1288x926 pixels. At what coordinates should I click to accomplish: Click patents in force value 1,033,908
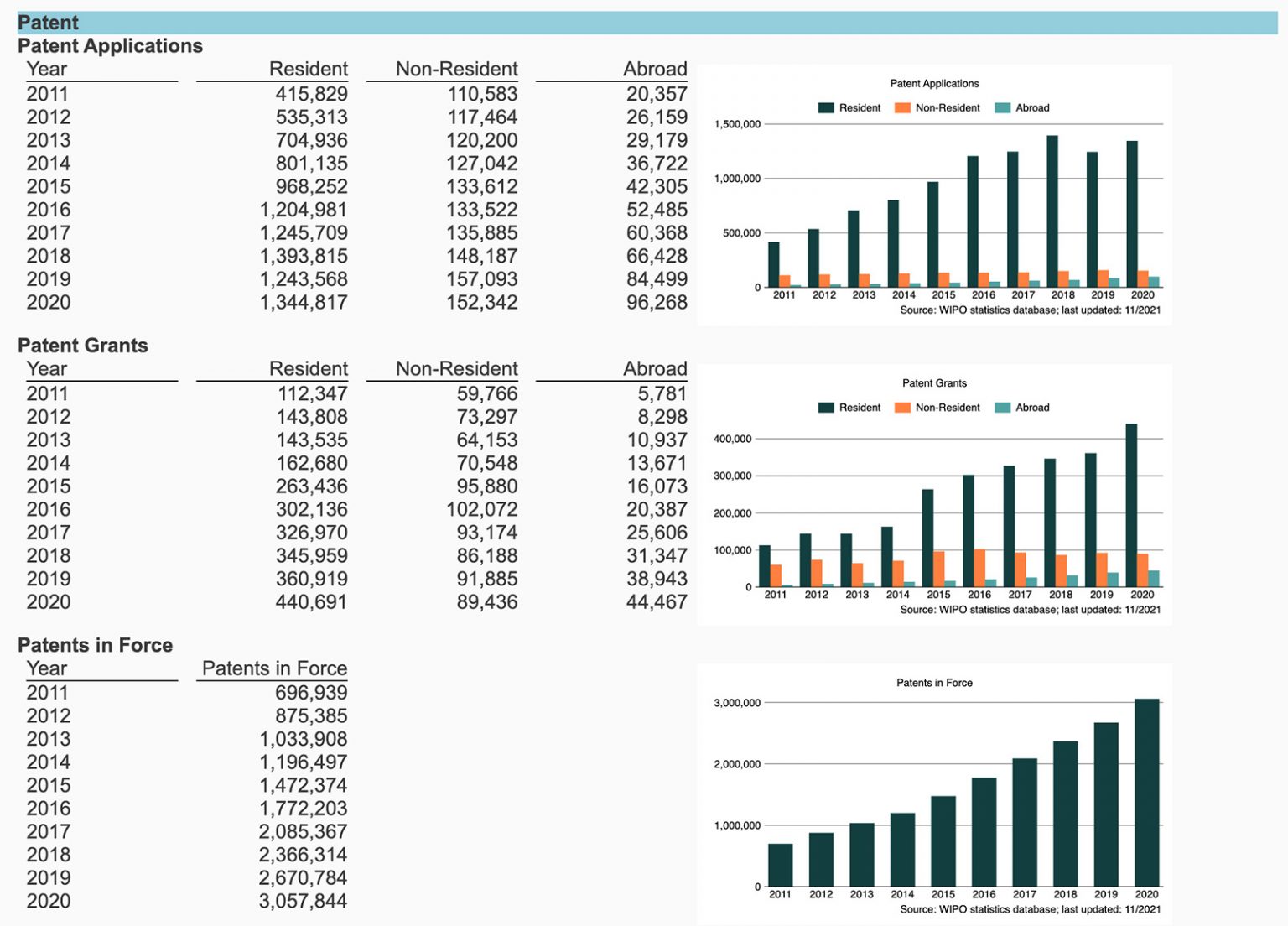(304, 739)
